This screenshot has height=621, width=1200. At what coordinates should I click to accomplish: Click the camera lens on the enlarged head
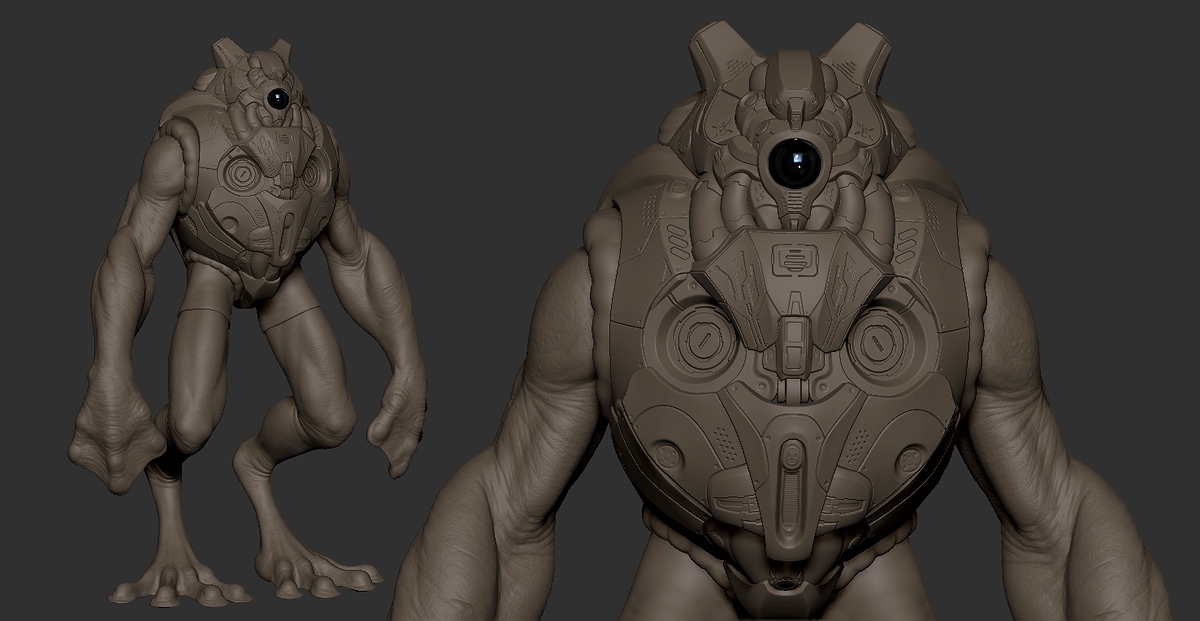[x=797, y=160]
